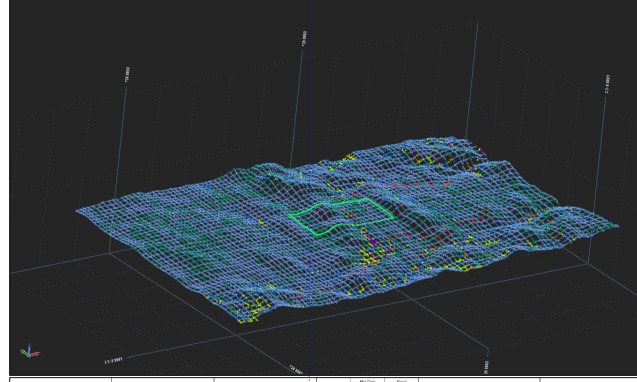Click the bottom-center axis tick label
Screen dimensions: 637x382
[x=297, y=370]
